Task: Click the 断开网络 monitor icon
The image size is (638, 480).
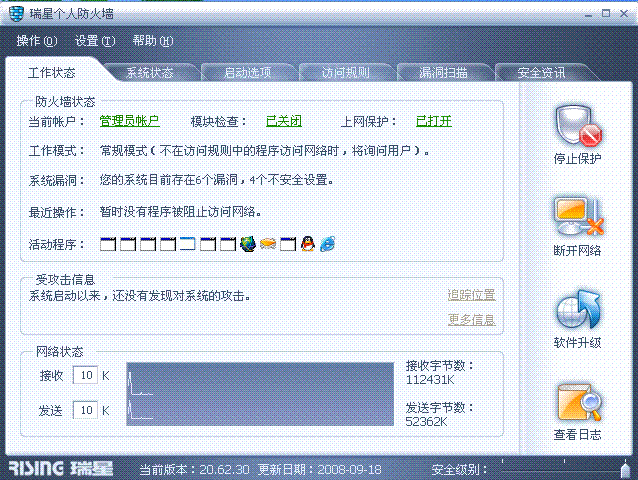Action: pos(578,216)
